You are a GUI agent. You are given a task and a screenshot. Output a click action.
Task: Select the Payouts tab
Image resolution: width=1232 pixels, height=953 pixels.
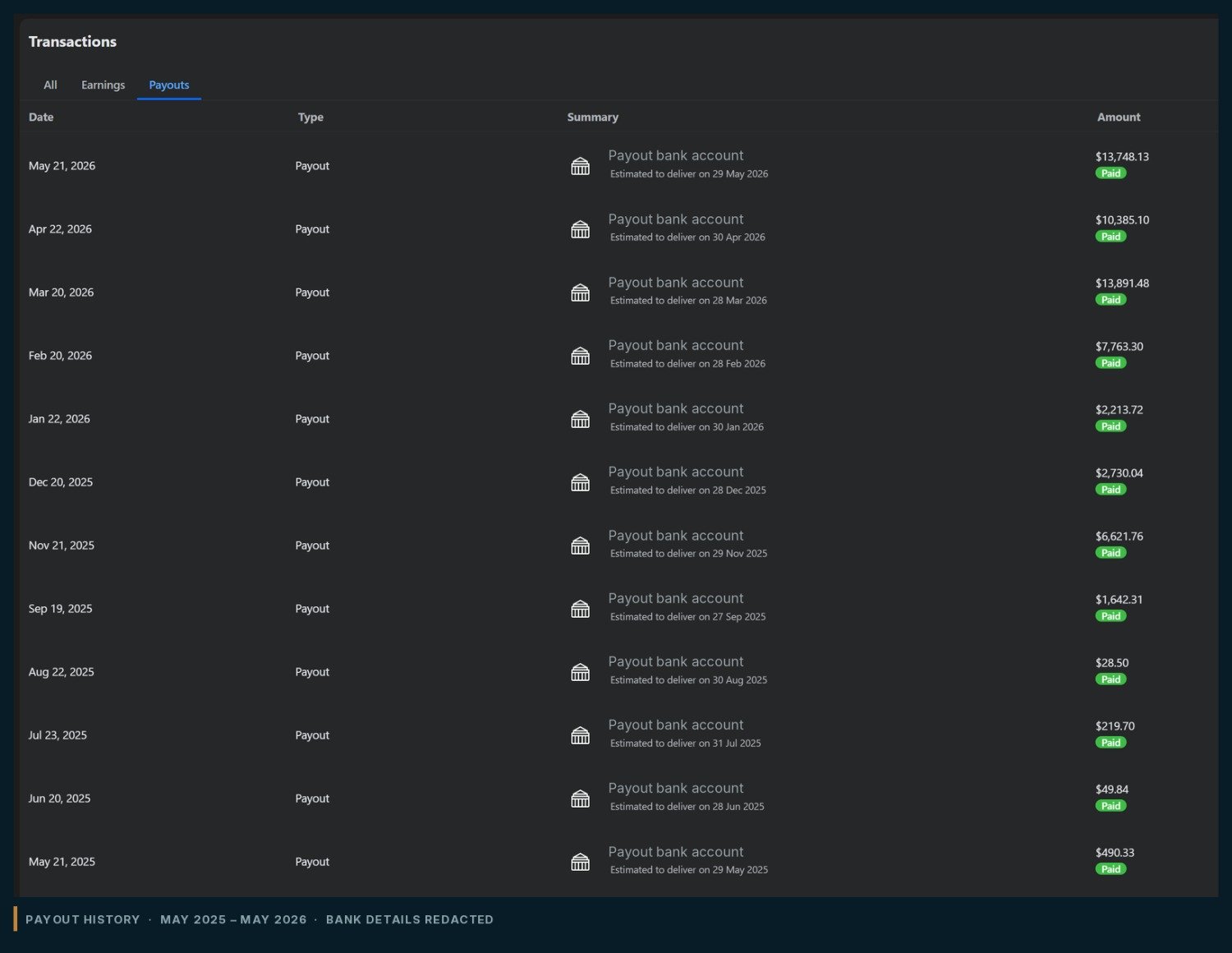click(x=169, y=85)
